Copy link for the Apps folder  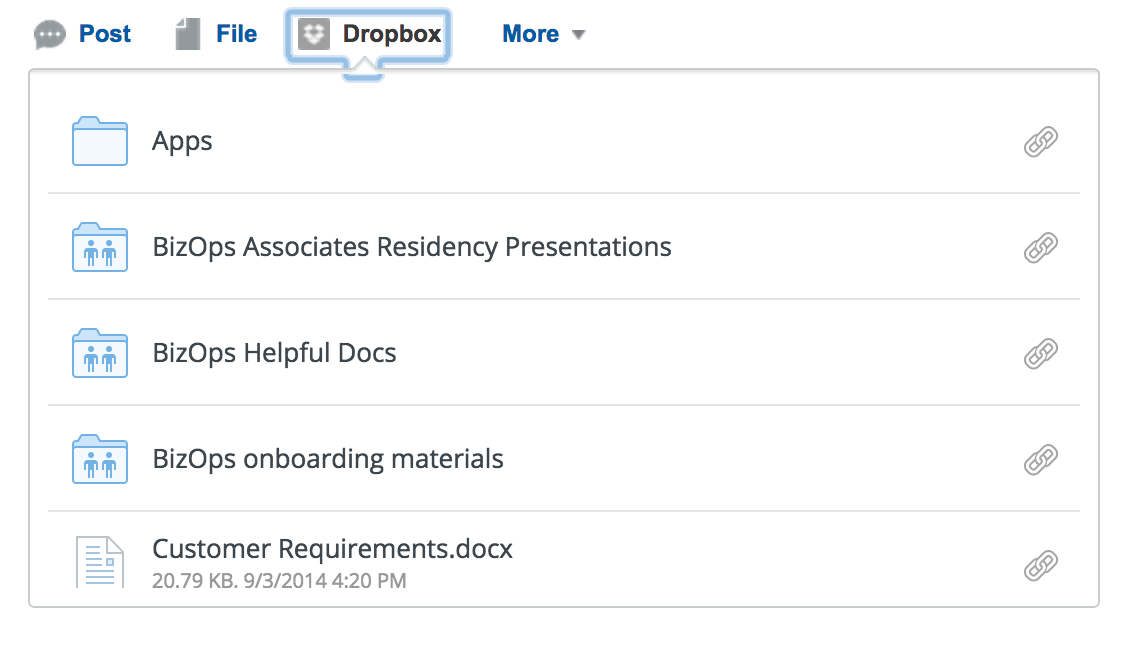1041,142
